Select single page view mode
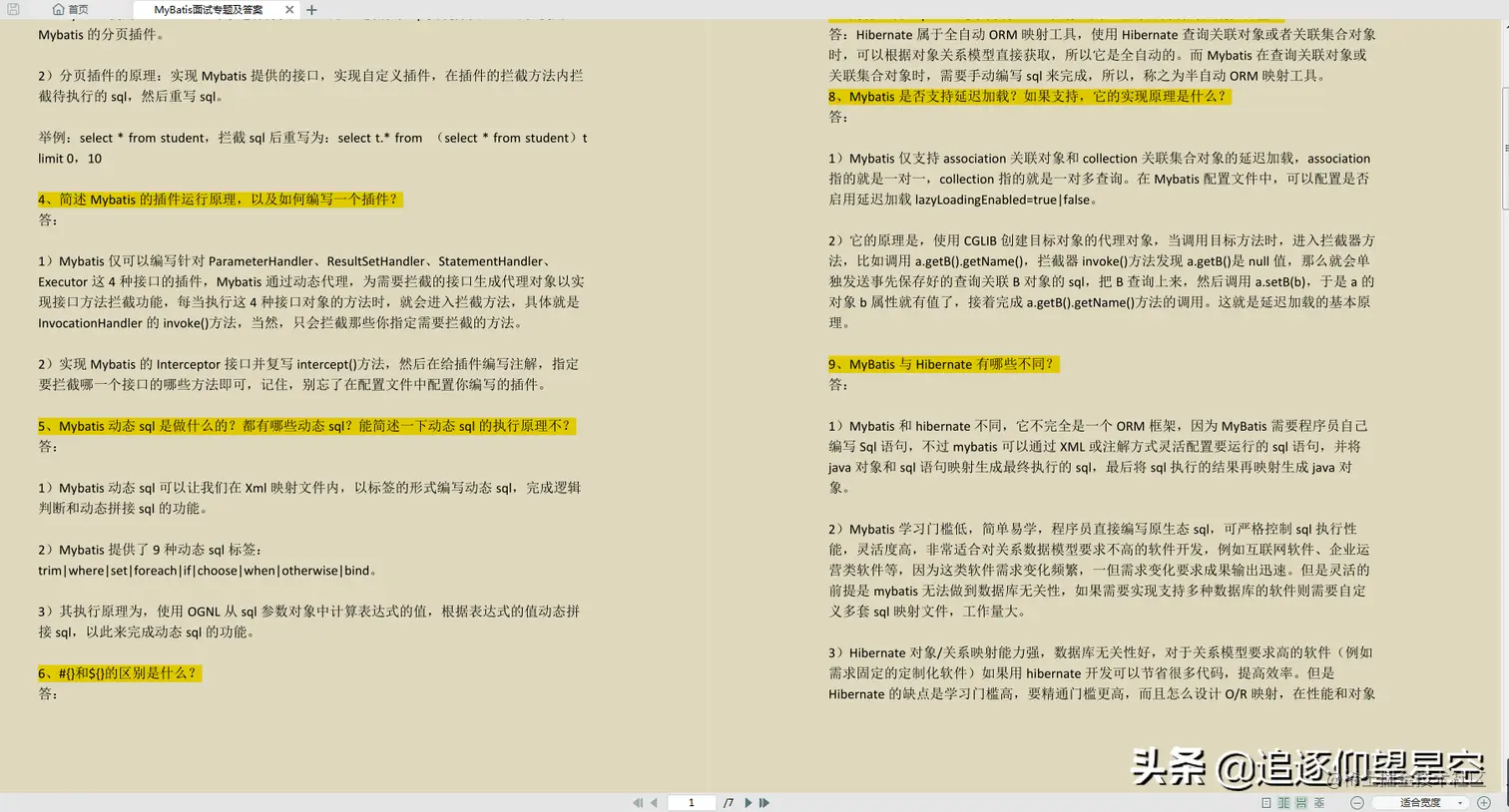This screenshot has width=1509, height=812. coord(1265,802)
